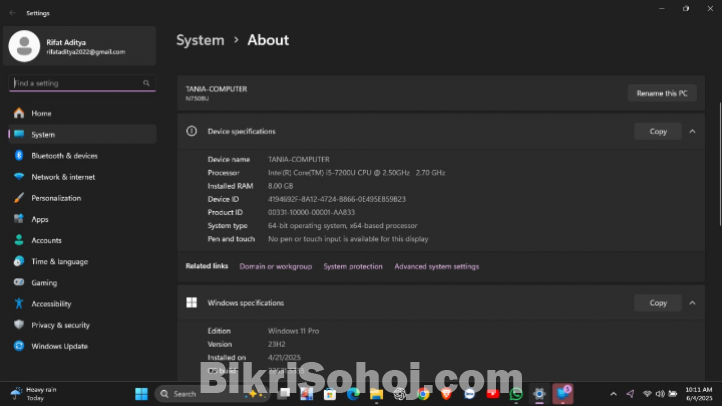Click the battery tray icon
The width and height of the screenshot is (722, 406).
pyautogui.click(x=673, y=394)
